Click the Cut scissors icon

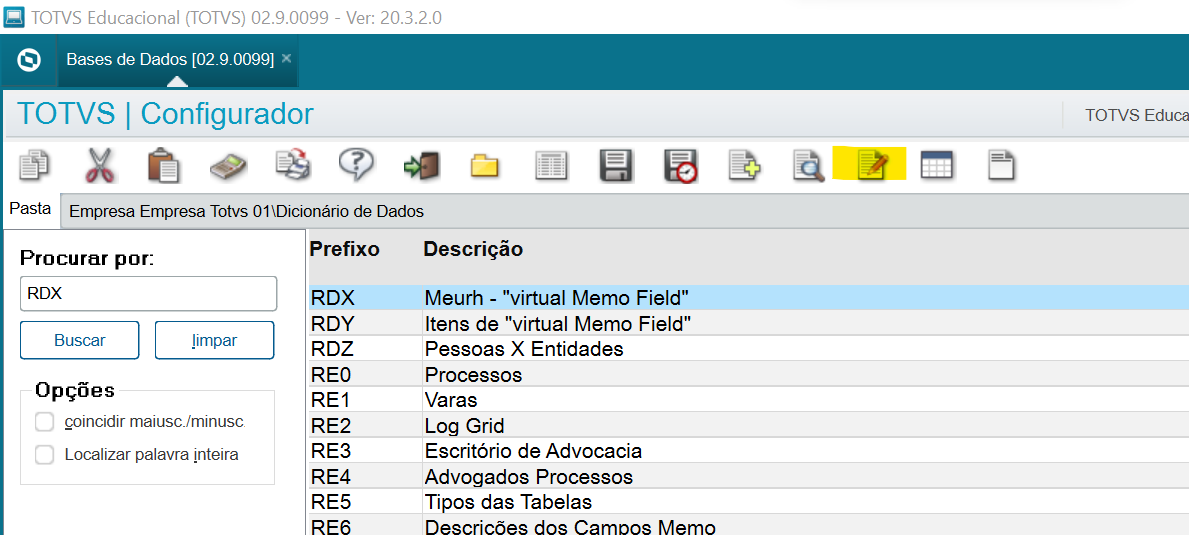(x=99, y=164)
